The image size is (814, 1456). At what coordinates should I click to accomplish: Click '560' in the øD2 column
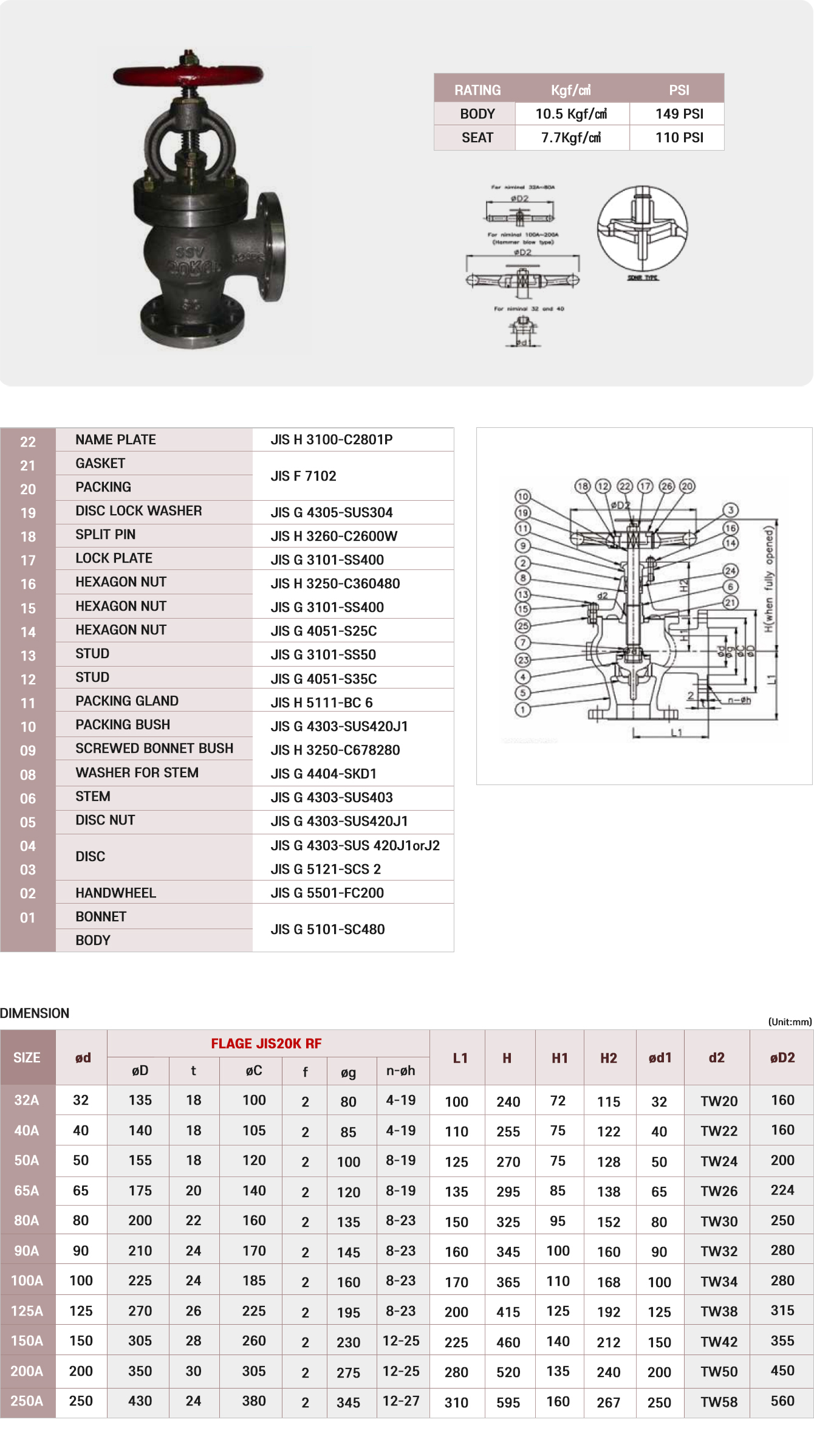[782, 1401]
